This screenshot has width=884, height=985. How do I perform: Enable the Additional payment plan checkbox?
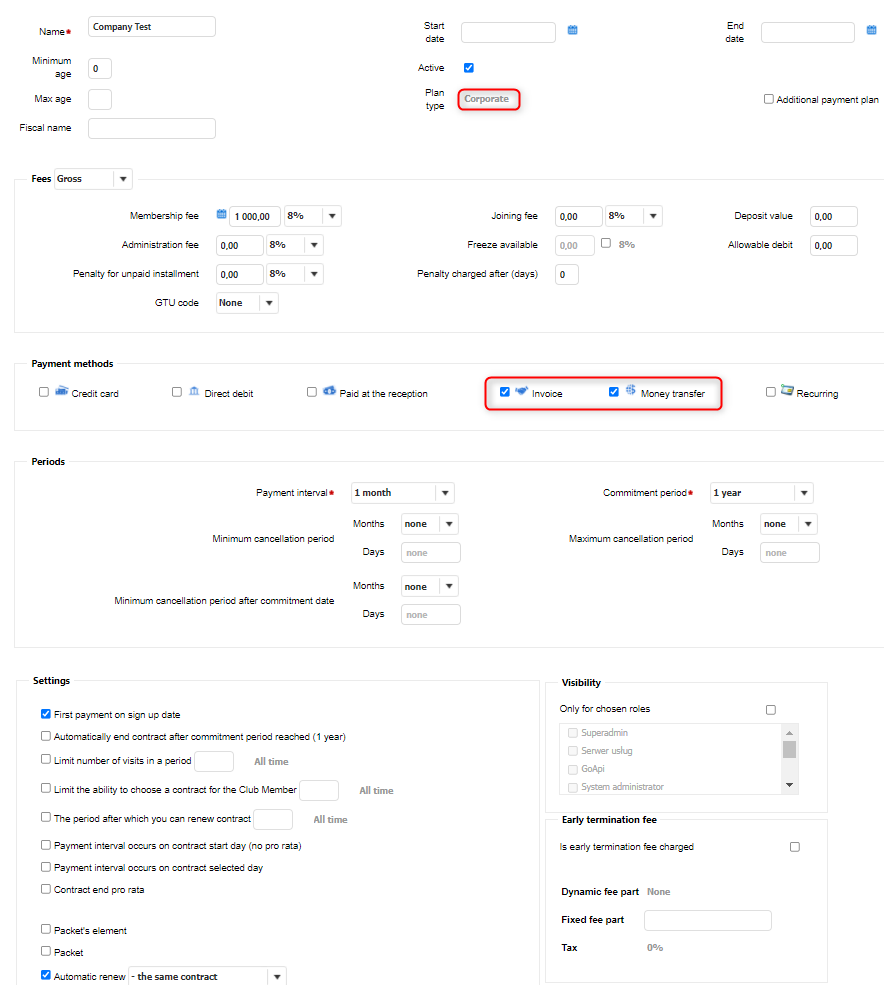(x=769, y=99)
